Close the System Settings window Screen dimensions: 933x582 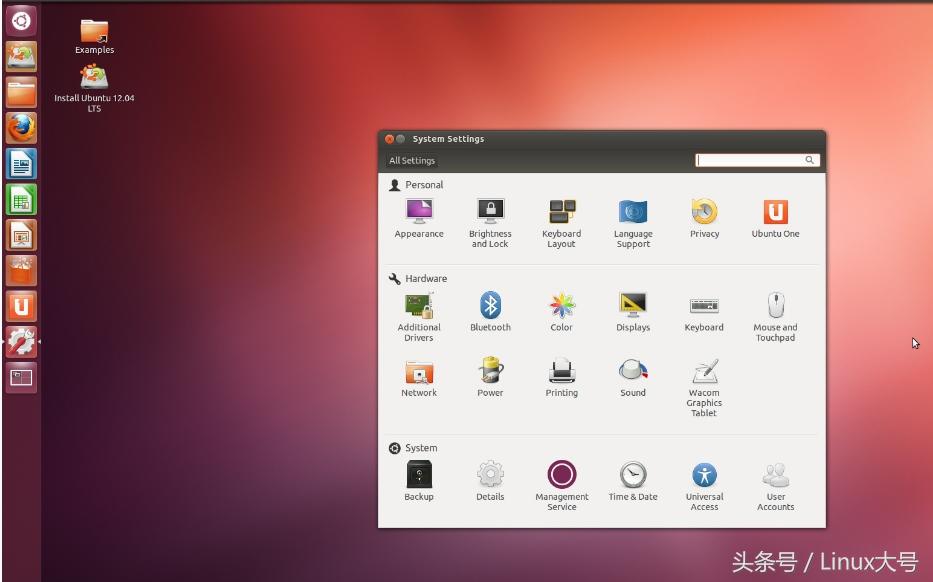coord(390,139)
